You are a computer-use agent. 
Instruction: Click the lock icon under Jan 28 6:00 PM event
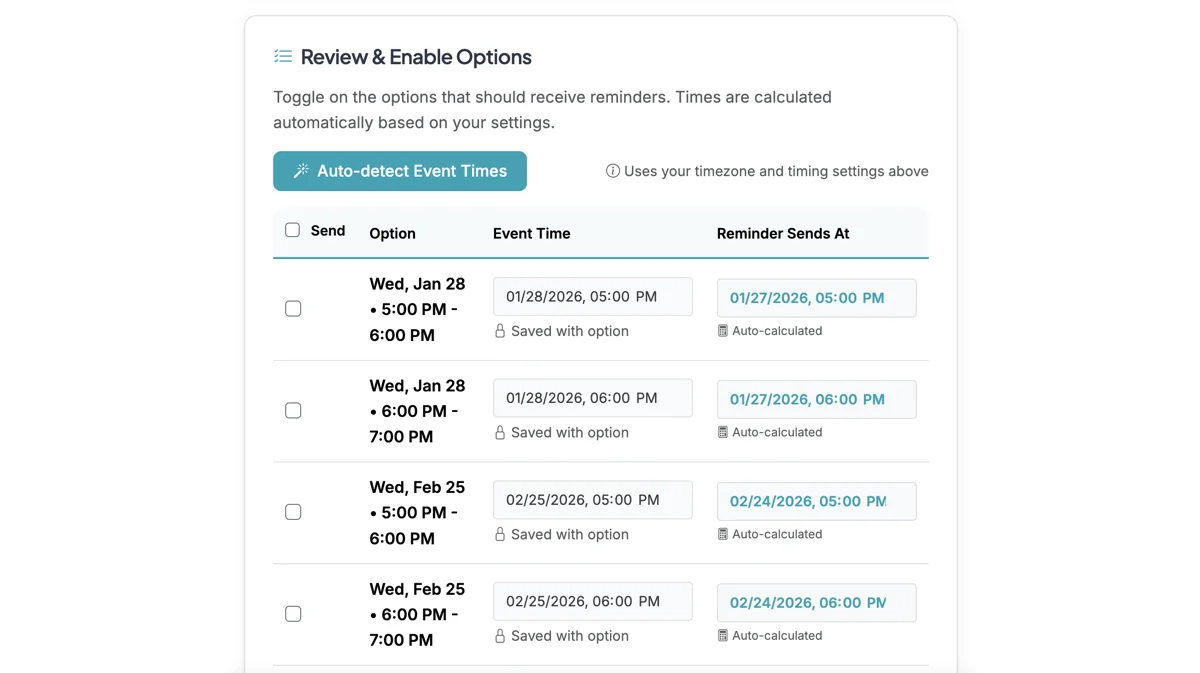[500, 432]
